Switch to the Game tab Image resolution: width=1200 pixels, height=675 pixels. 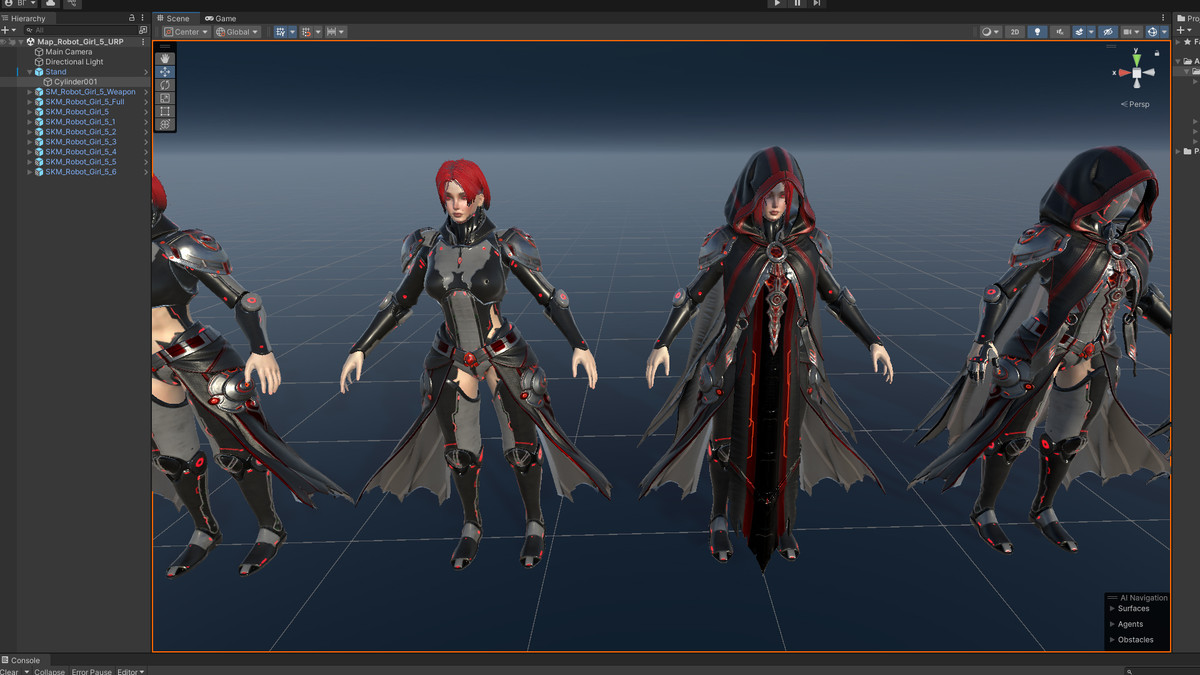[x=220, y=18]
